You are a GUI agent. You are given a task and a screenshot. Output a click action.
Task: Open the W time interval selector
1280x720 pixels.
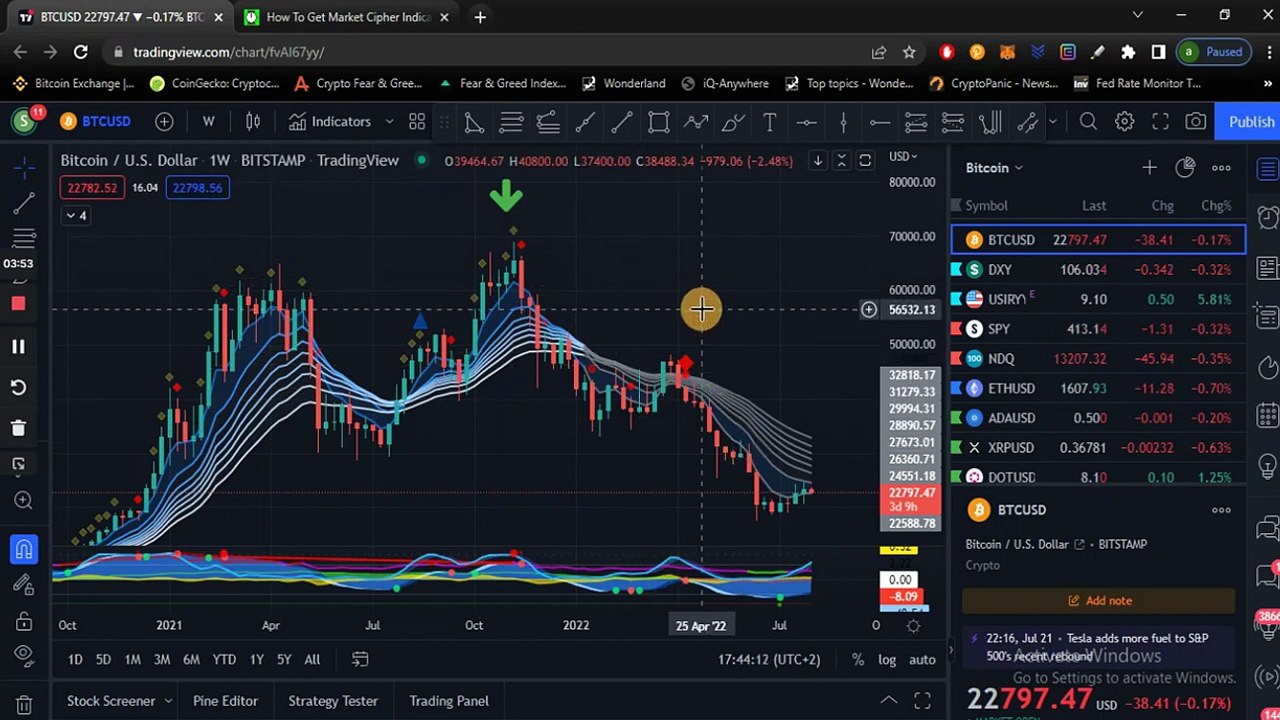click(208, 121)
